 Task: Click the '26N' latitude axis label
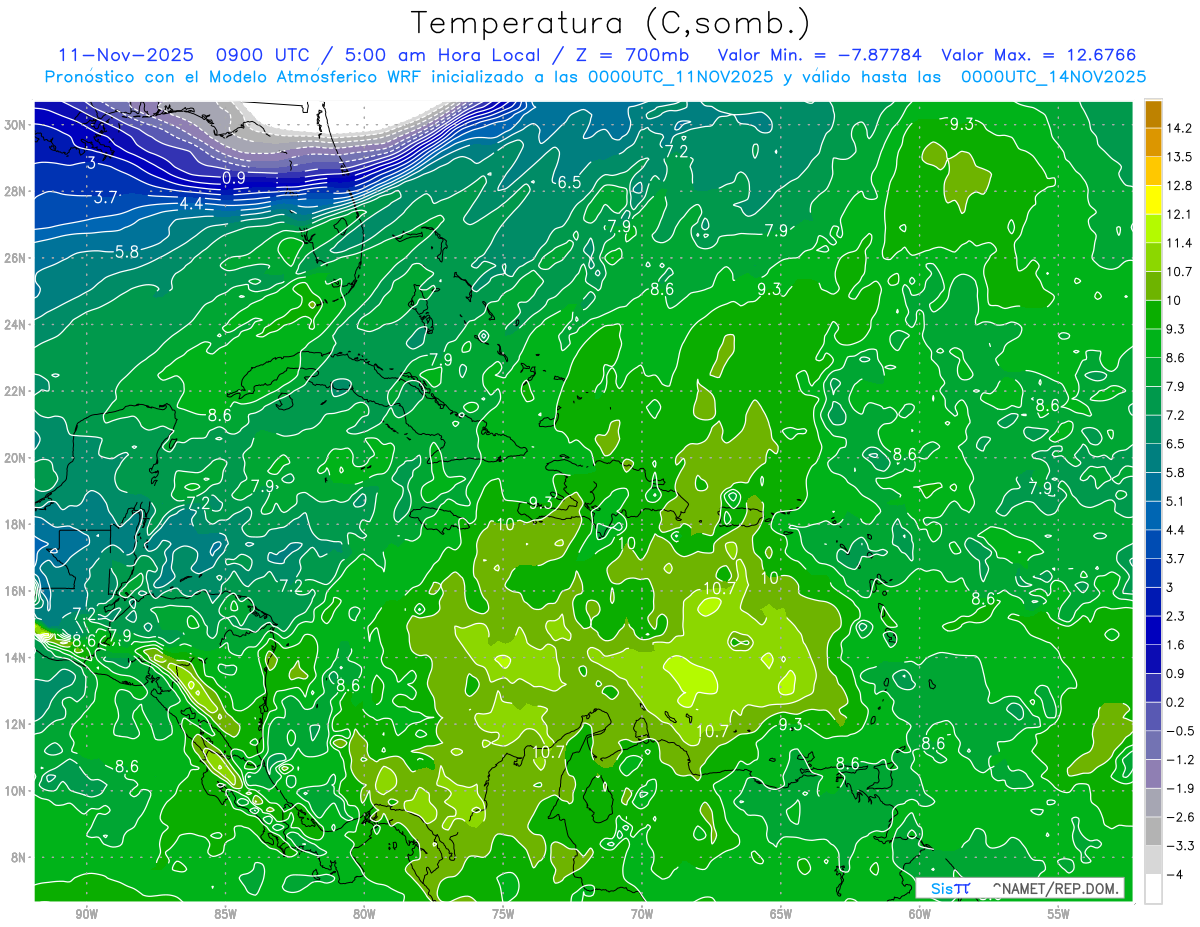[x=15, y=258]
